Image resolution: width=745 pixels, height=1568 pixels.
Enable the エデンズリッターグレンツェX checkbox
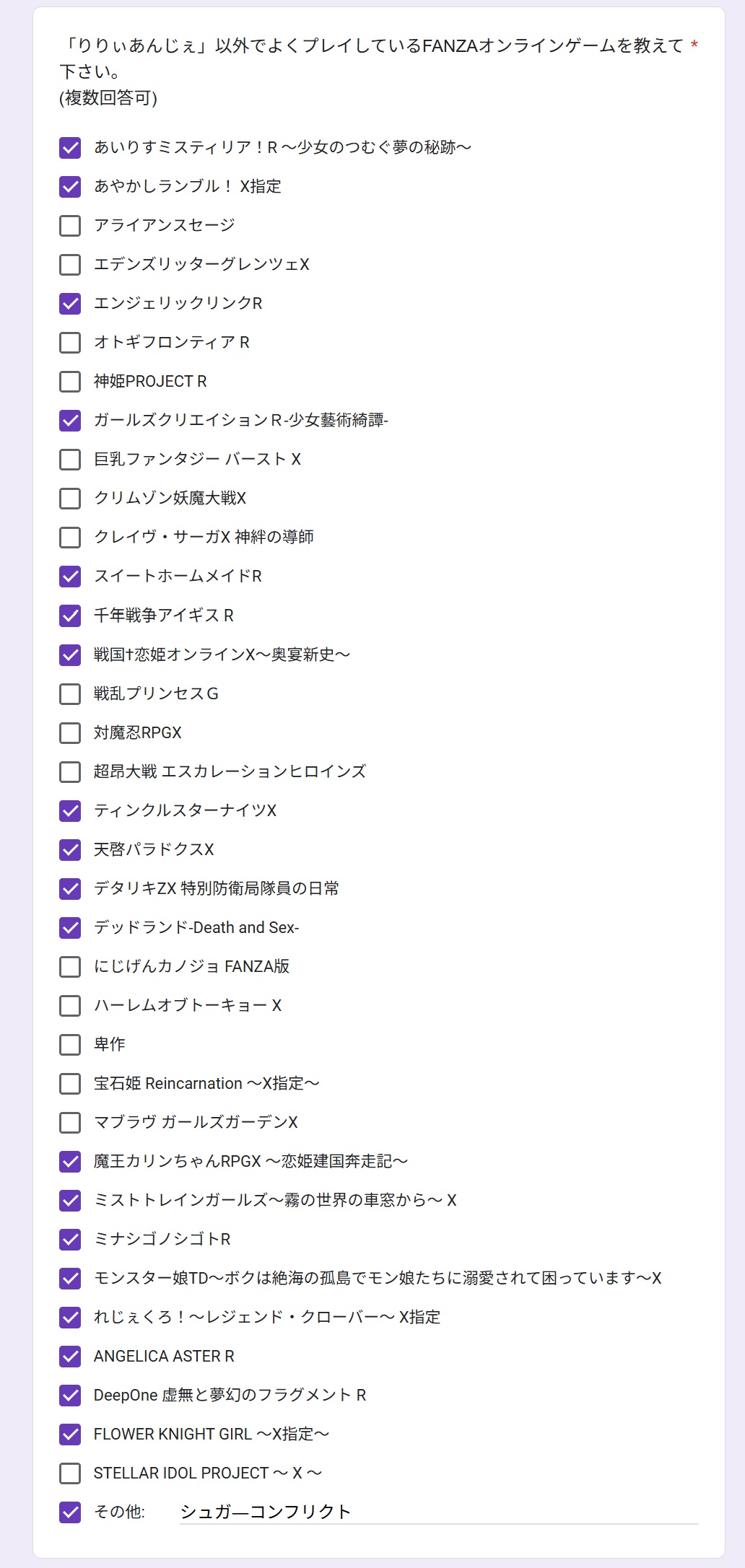coord(70,264)
